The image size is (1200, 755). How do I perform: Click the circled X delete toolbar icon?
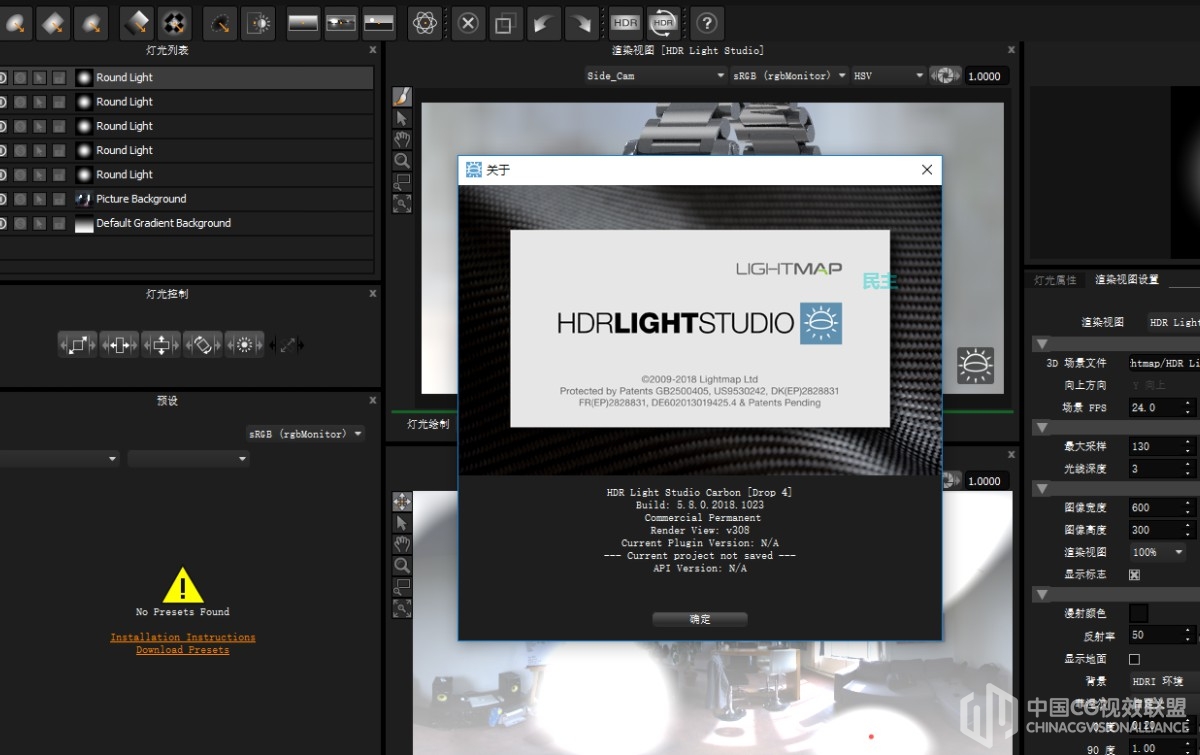point(467,22)
